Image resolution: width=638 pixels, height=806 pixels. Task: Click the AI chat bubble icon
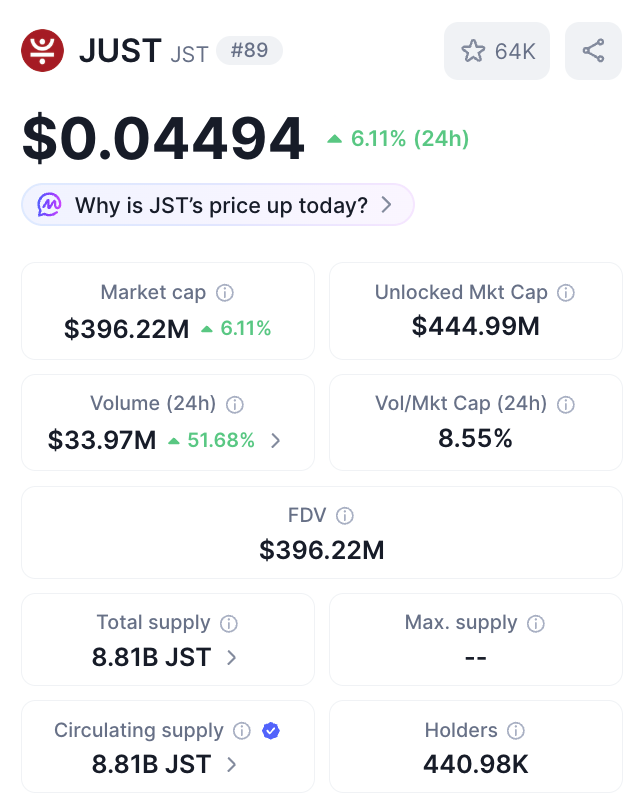49,205
